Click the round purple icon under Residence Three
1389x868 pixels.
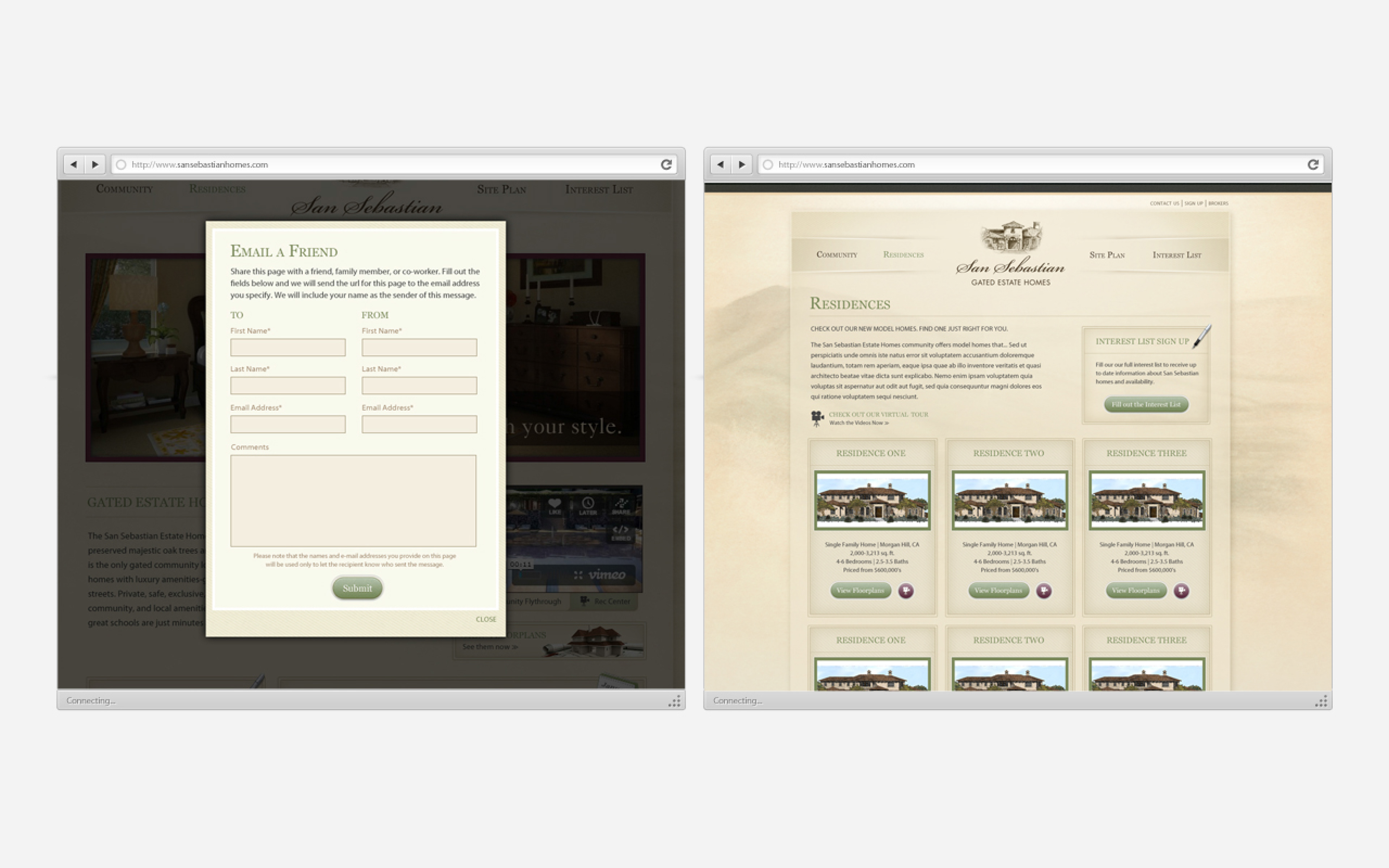point(1181,591)
